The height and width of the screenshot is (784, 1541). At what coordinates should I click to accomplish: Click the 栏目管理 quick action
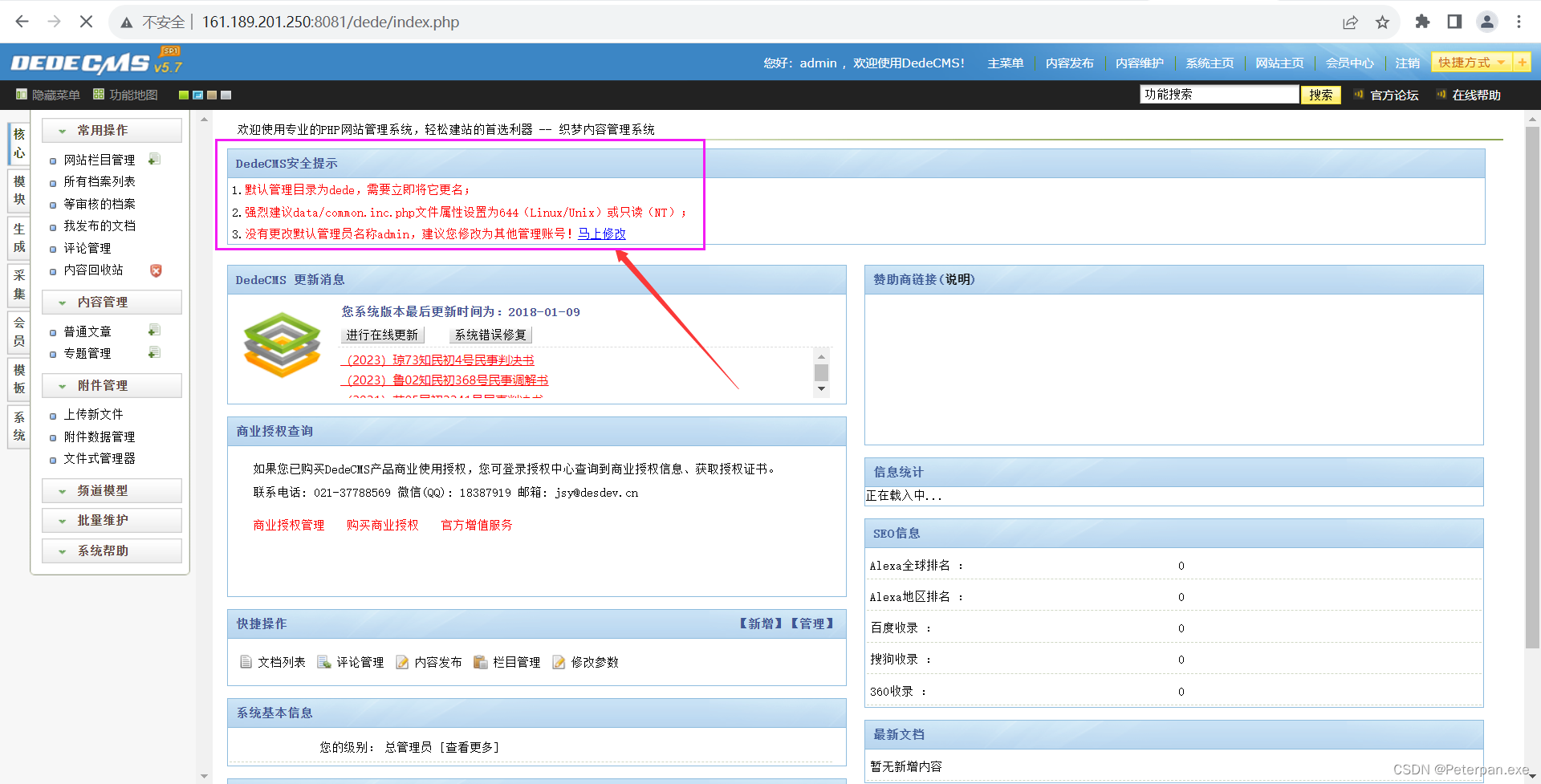coord(507,662)
